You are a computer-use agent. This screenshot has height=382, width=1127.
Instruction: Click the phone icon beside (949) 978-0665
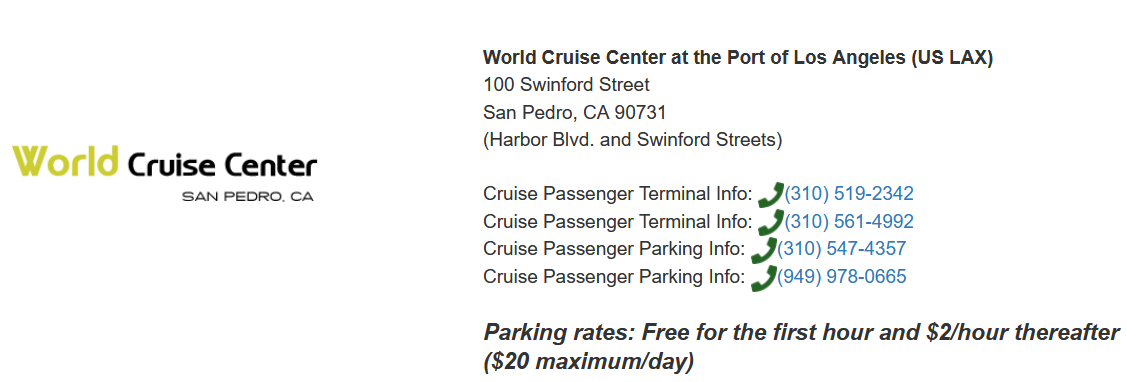tap(763, 278)
